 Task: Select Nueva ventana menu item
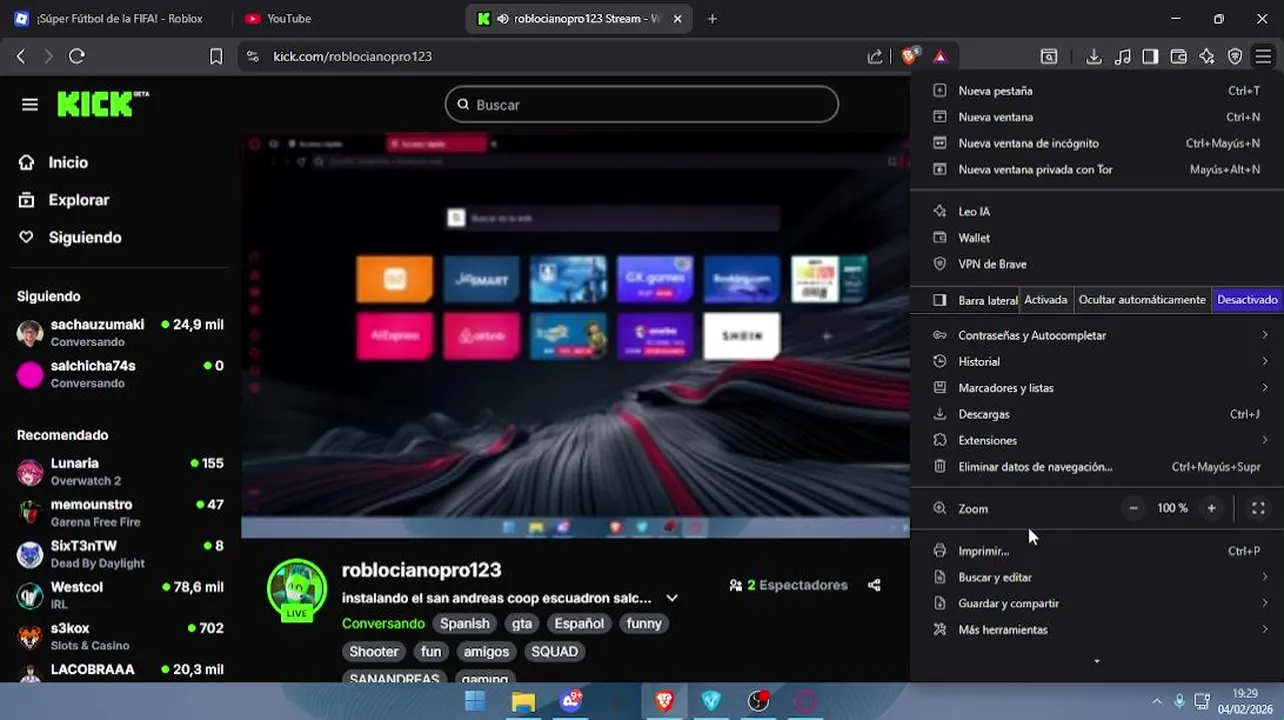(1097, 117)
